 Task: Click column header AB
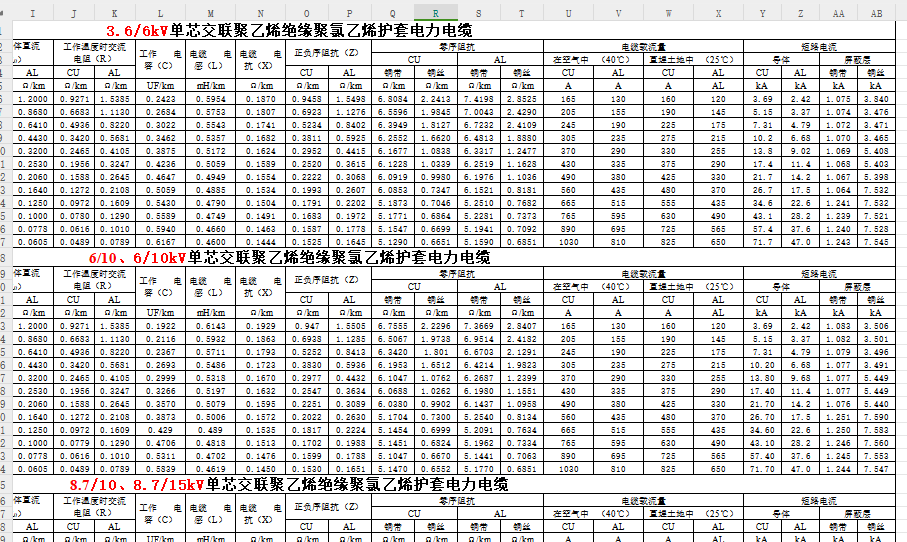[x=876, y=12]
